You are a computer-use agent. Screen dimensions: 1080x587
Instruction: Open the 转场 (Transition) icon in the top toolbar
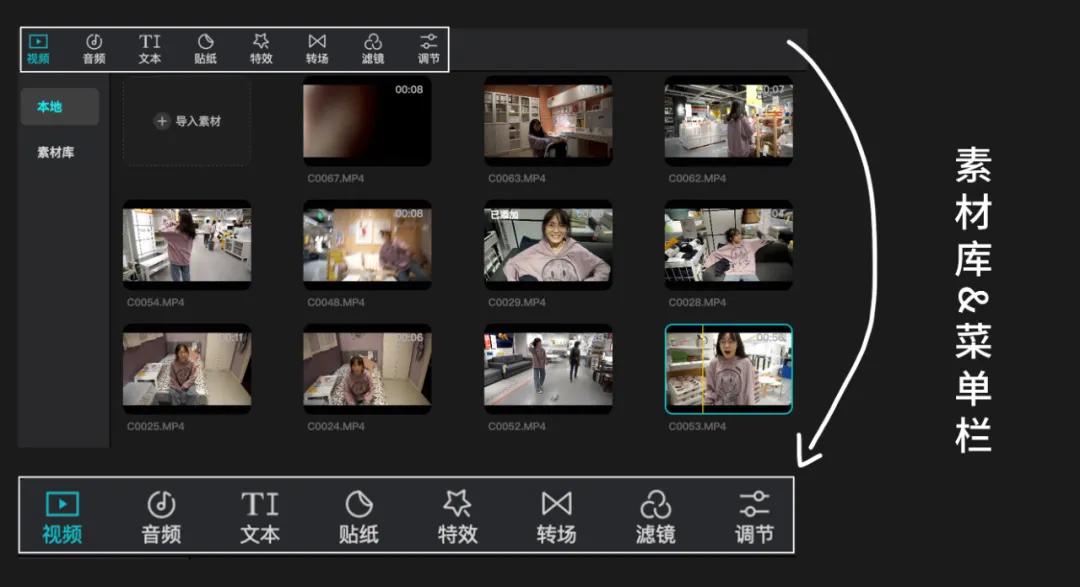316,48
